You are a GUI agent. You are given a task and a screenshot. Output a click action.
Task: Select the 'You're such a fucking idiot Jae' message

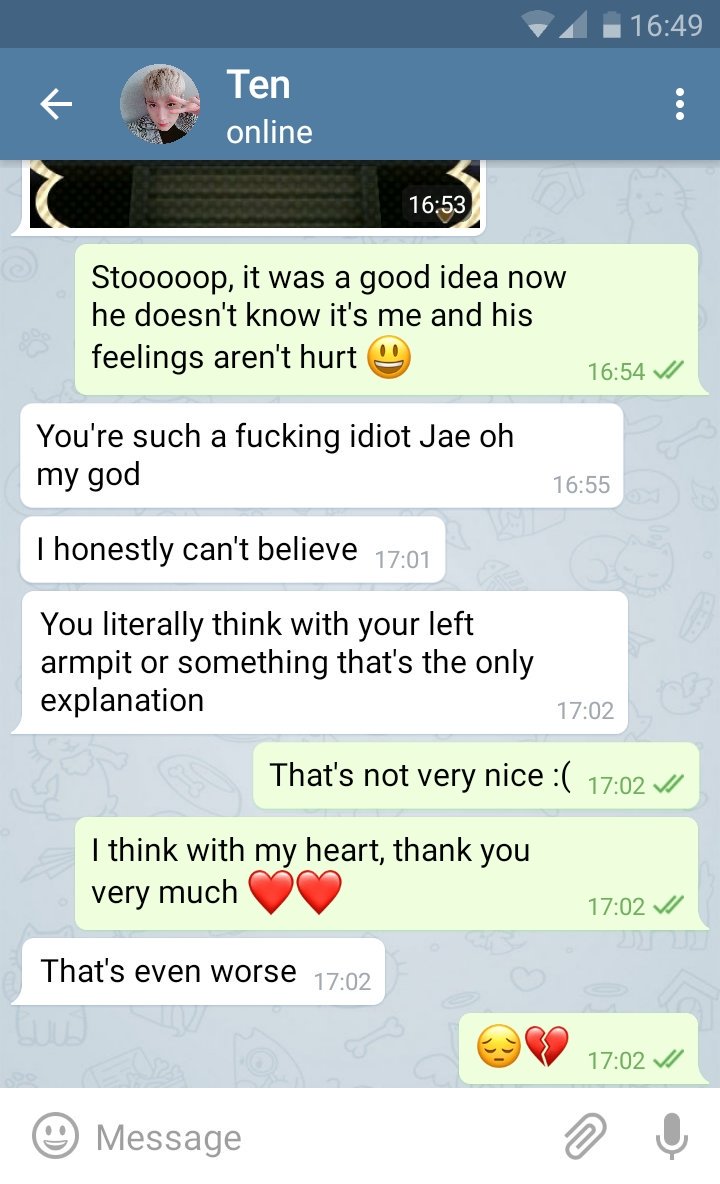(322, 455)
